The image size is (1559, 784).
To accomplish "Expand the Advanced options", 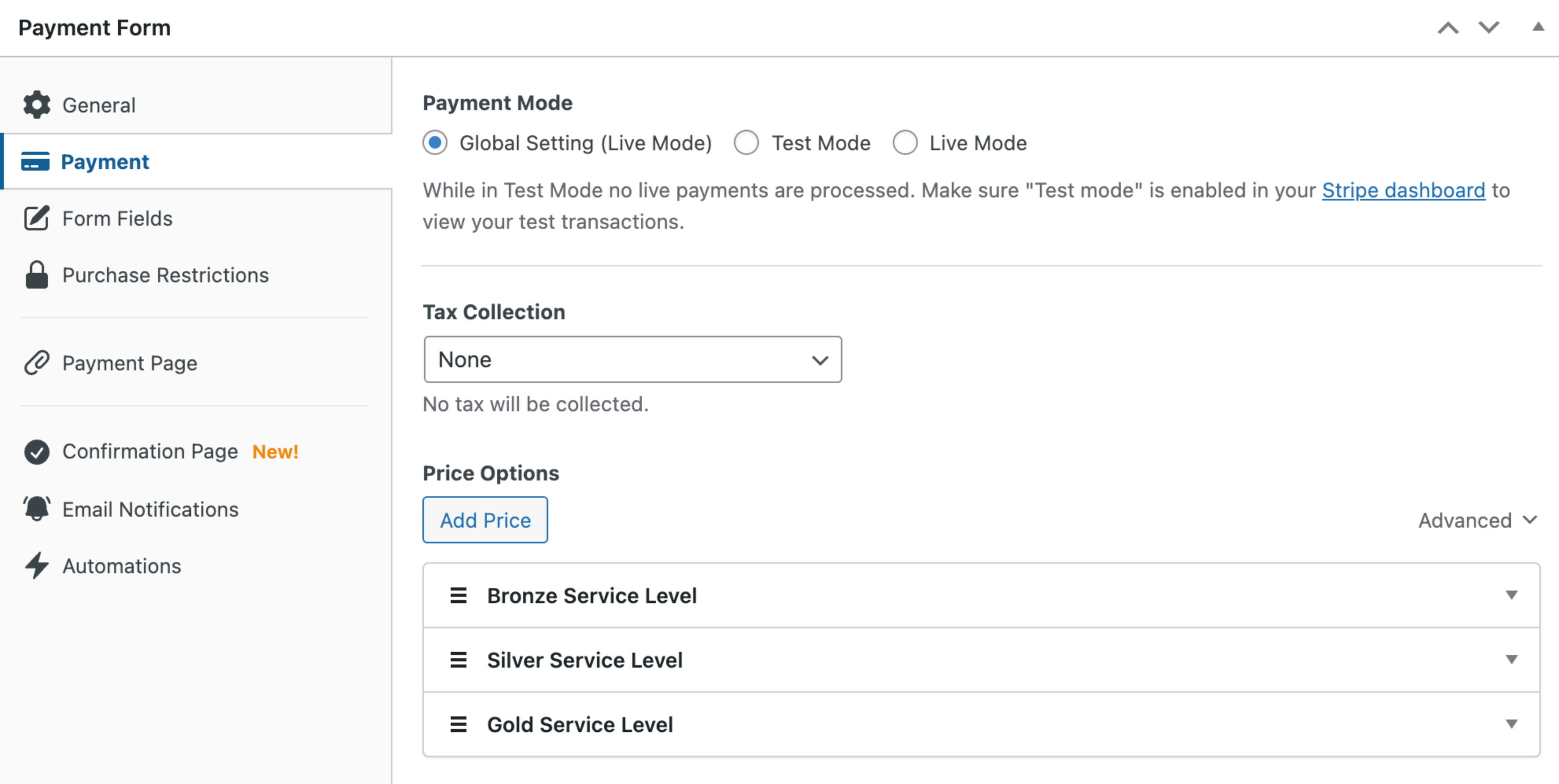I will click(x=1477, y=520).
